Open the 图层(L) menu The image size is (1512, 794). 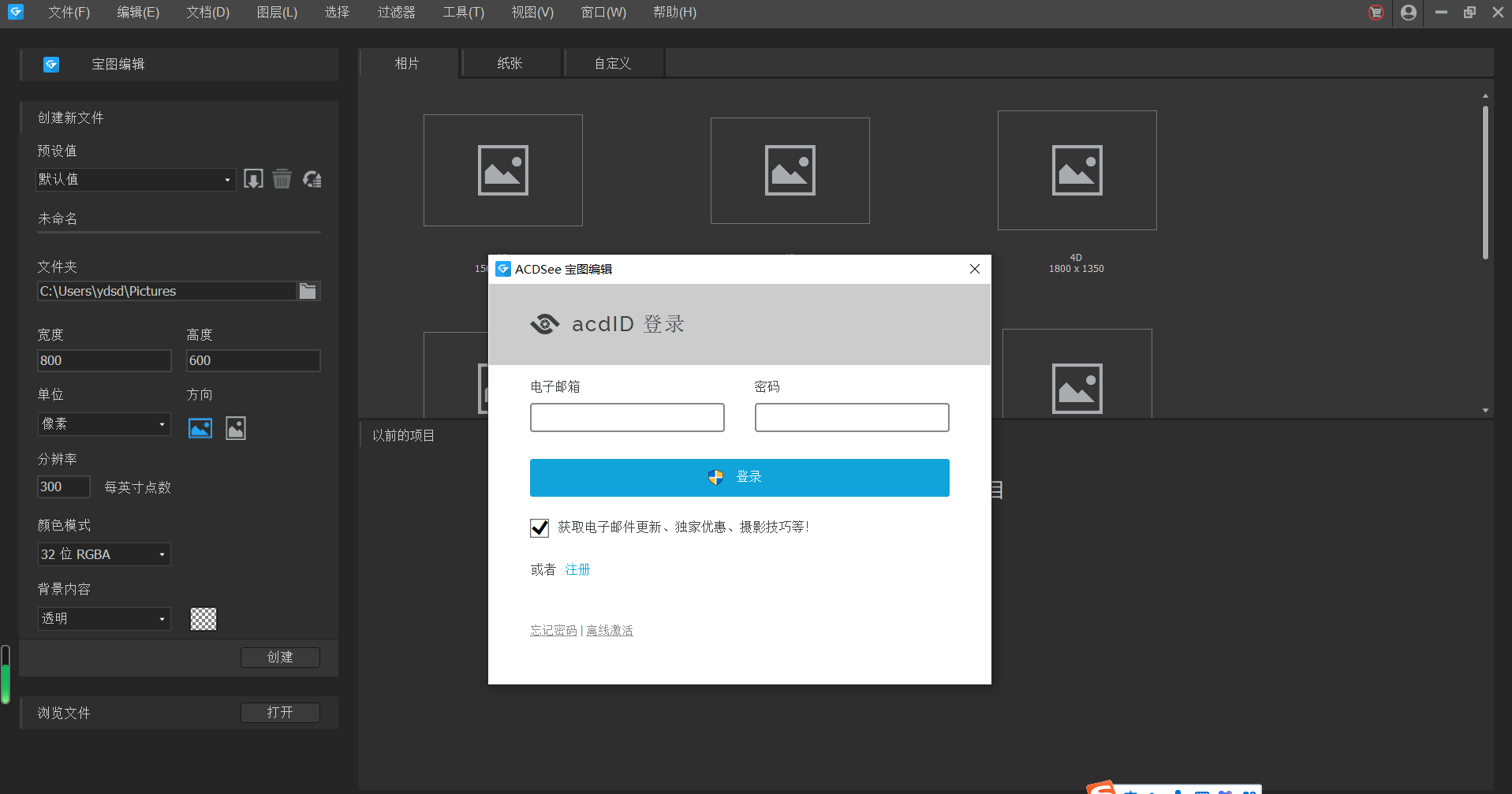277,13
